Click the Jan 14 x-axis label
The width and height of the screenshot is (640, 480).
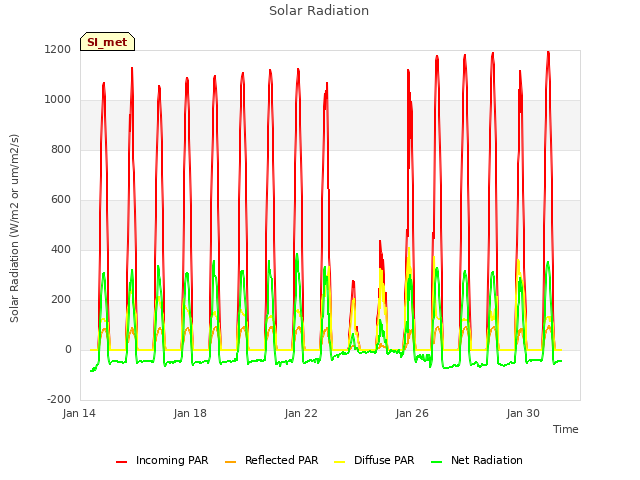pyautogui.click(x=79, y=413)
